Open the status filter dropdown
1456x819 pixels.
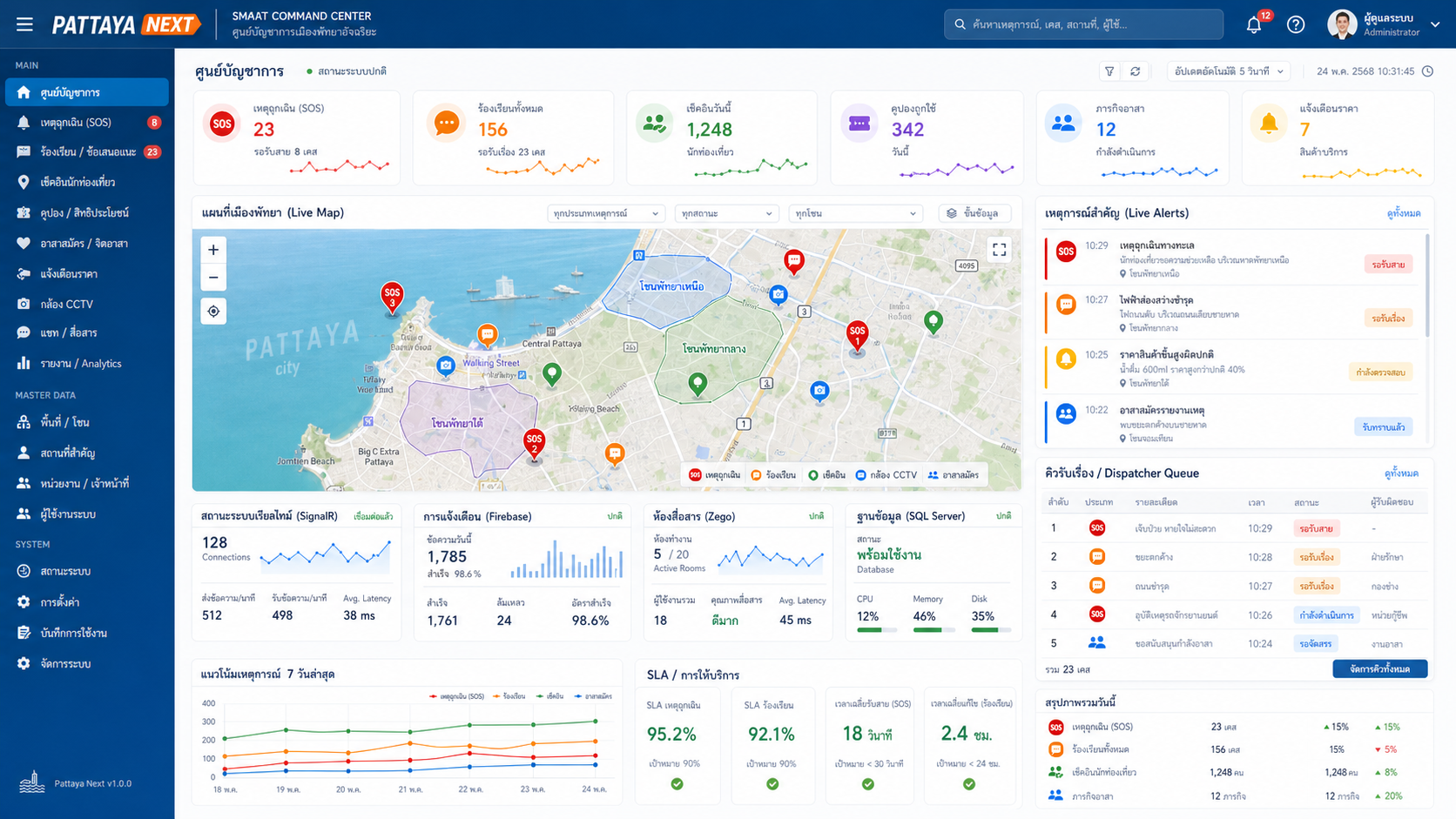[x=727, y=213]
